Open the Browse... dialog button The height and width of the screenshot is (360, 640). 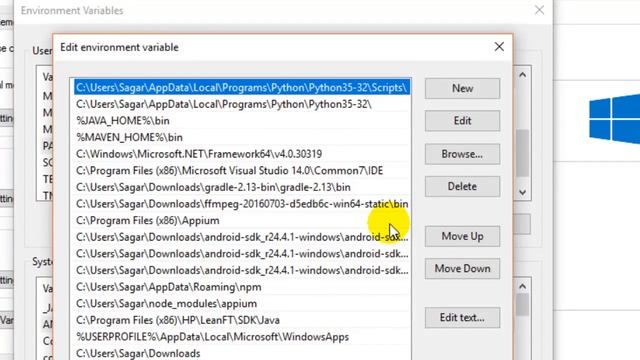[x=462, y=154]
